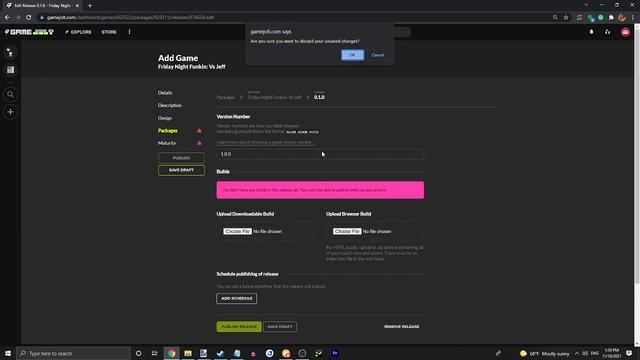Click the sidebar plus icon
640x360 pixels.
click(x=10, y=112)
